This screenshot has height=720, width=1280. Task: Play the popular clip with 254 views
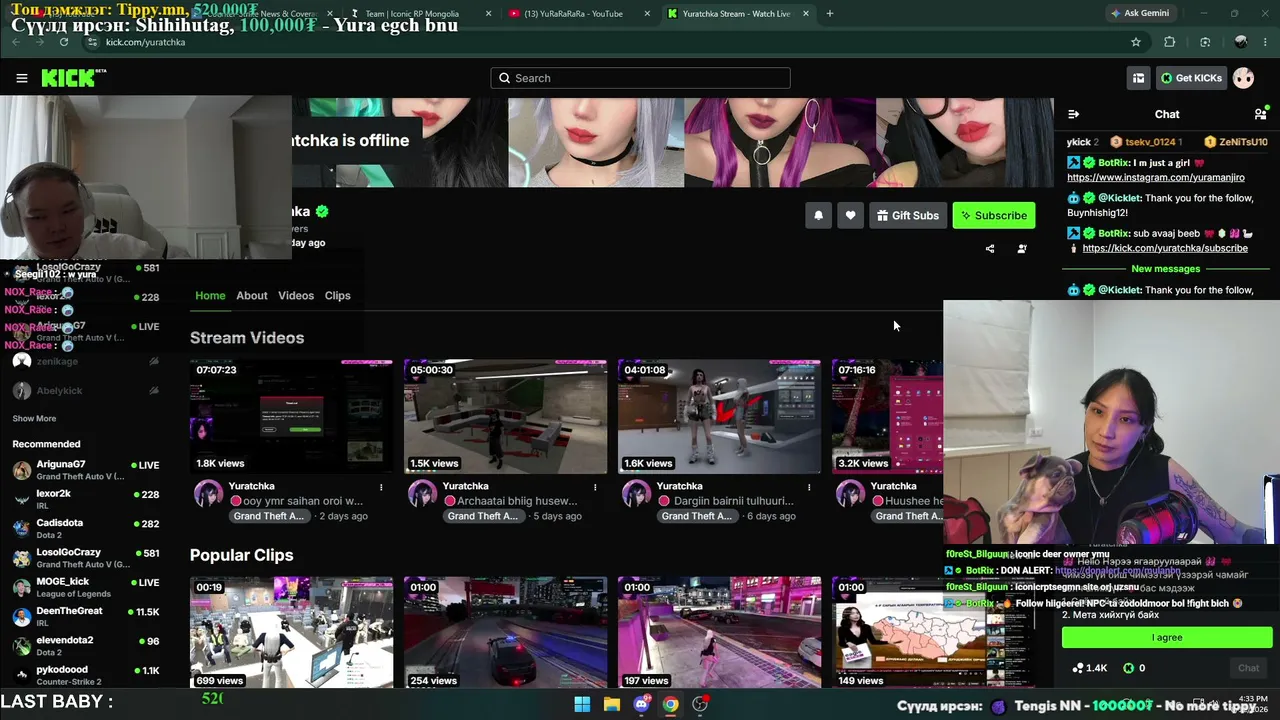pos(505,632)
